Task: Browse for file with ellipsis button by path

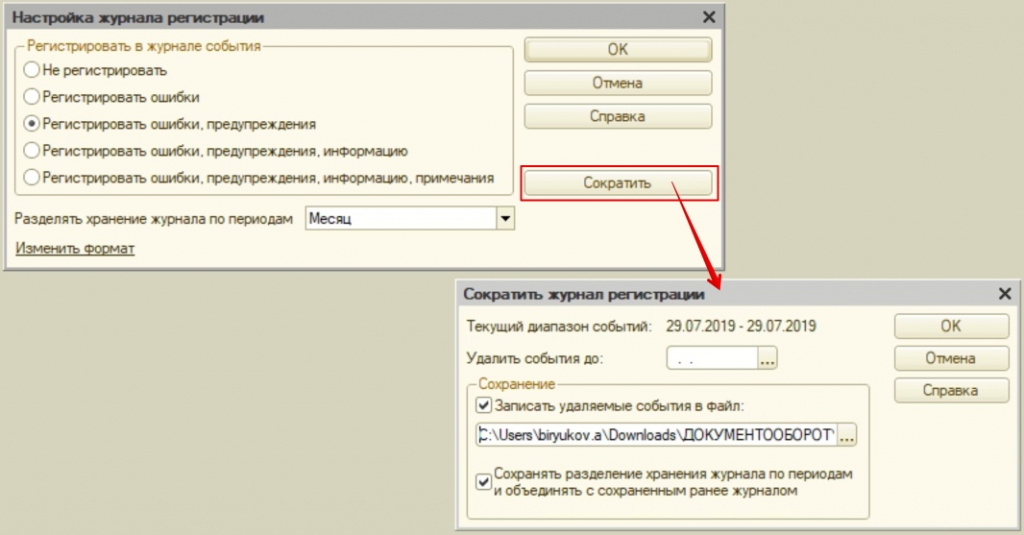Action: pyautogui.click(x=847, y=435)
